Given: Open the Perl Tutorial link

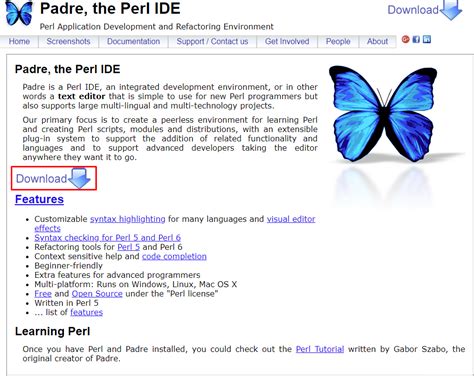Looking at the screenshot, I should (320, 349).
